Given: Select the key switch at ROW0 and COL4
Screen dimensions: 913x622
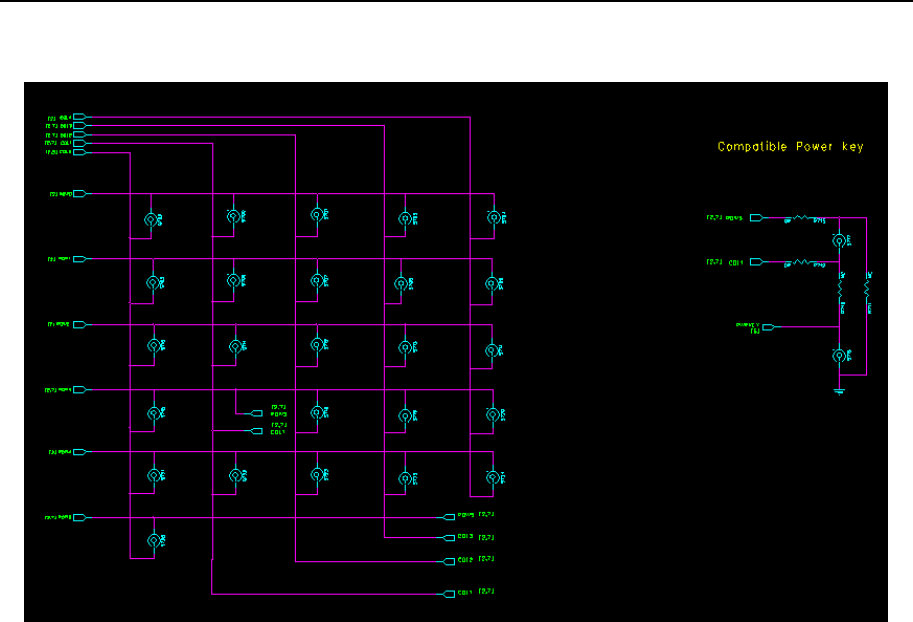Looking at the screenshot, I should tap(494, 218).
